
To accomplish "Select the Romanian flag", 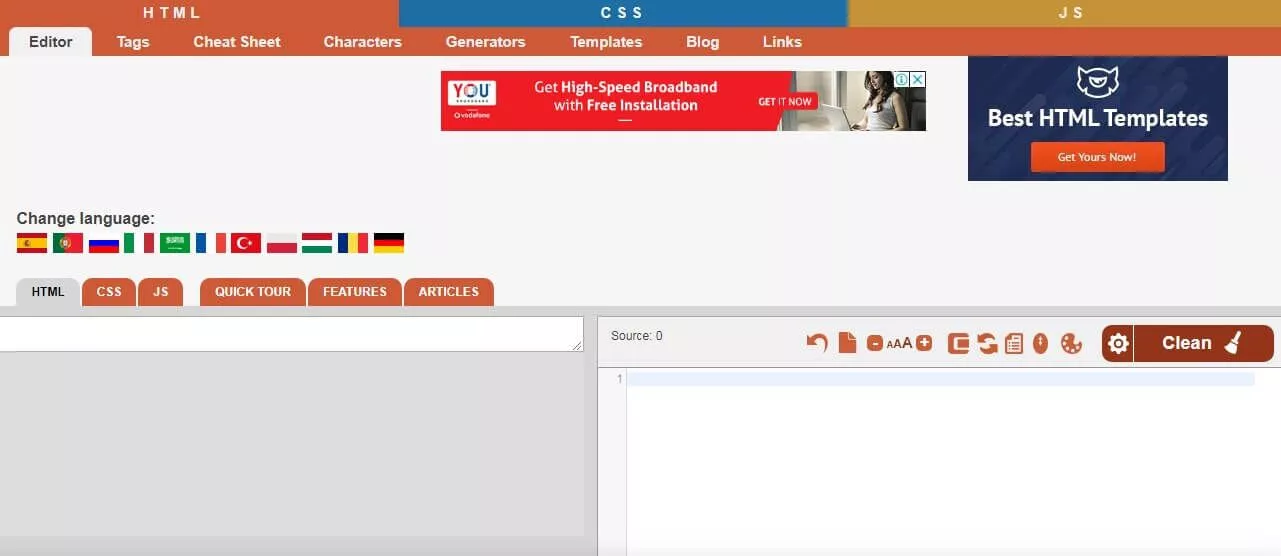I will [353, 243].
